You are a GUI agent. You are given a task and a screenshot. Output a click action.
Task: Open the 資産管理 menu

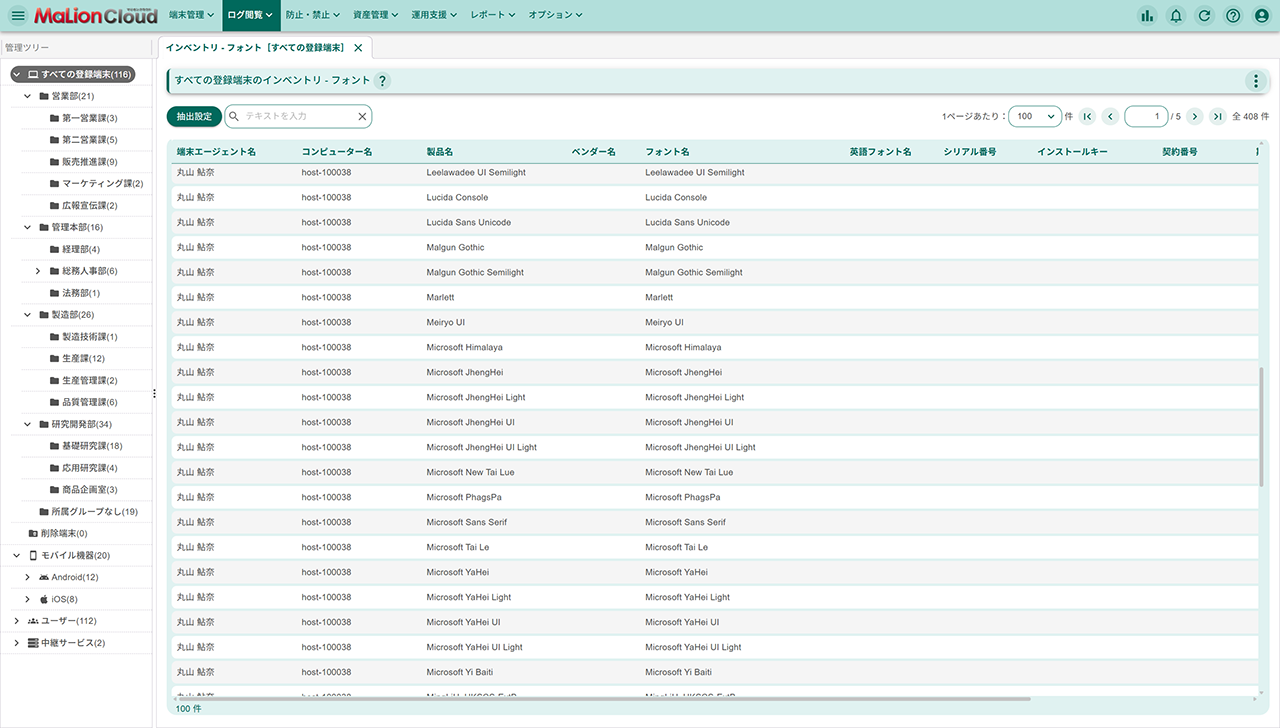(375, 16)
